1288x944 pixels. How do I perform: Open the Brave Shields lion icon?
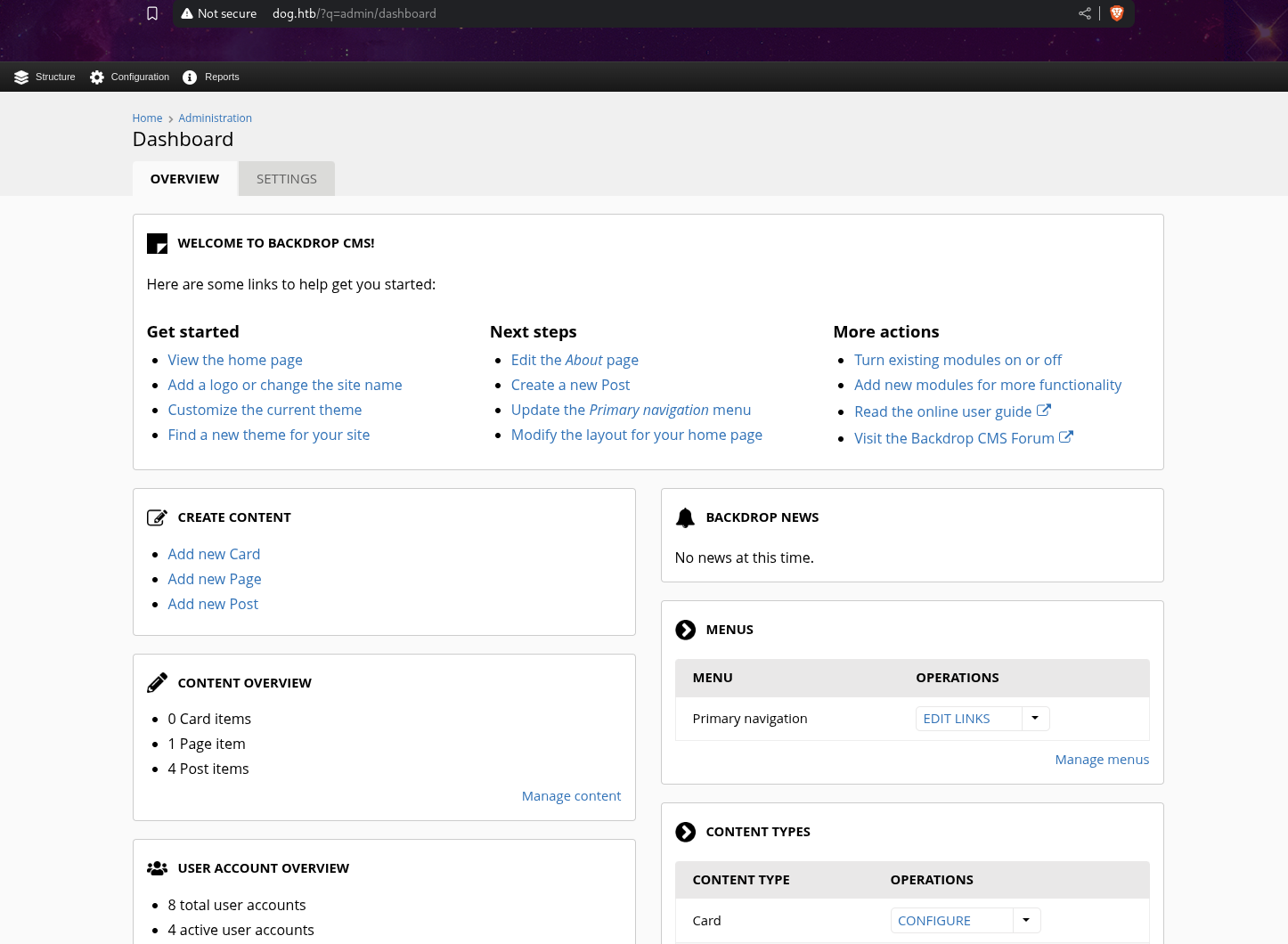pyautogui.click(x=1117, y=13)
